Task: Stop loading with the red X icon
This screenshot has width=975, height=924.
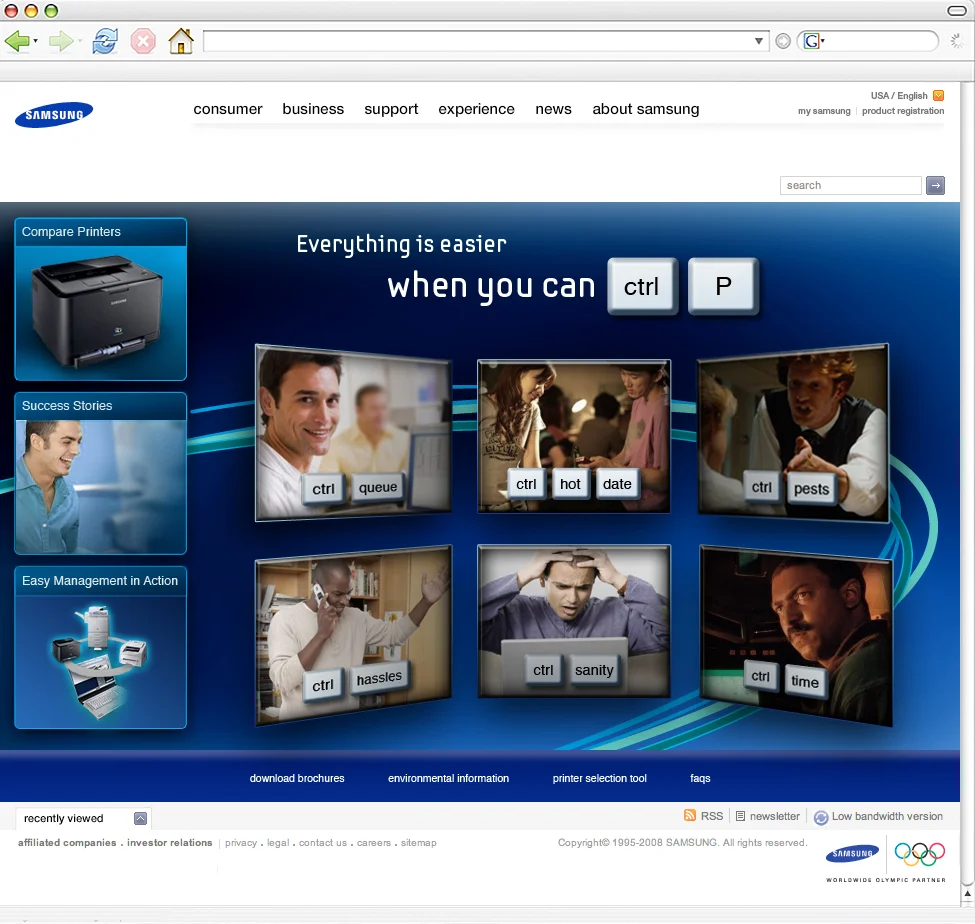Action: coord(143,42)
